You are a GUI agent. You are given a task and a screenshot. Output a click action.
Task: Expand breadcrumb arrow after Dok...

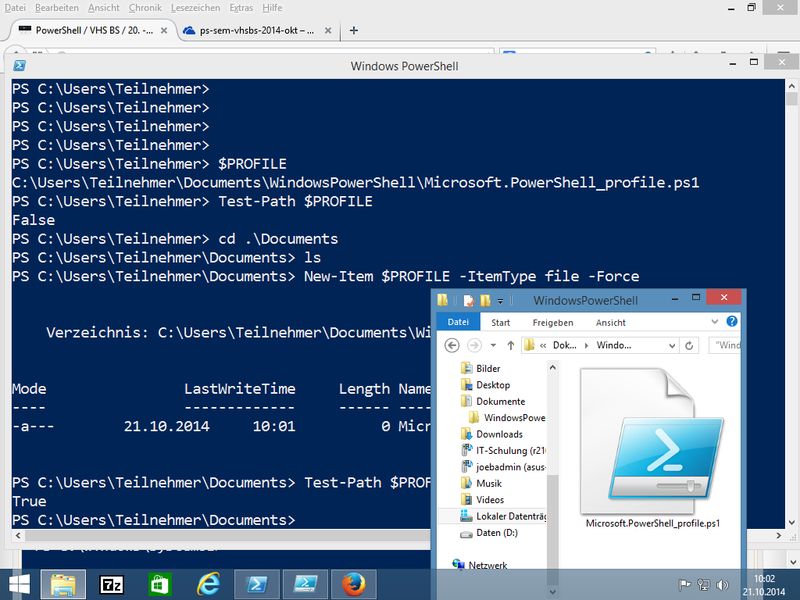pyautogui.click(x=586, y=345)
